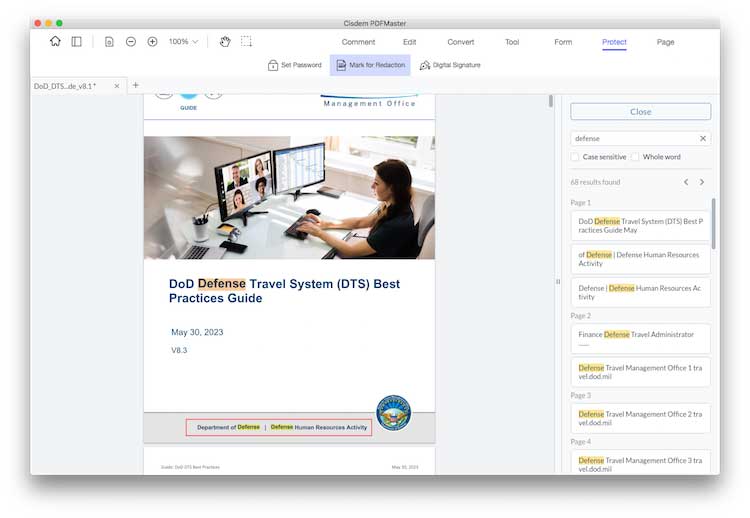Select result 'DoD Defense Travel System (DTS) Best P'
The image size is (750, 518).
click(640, 226)
